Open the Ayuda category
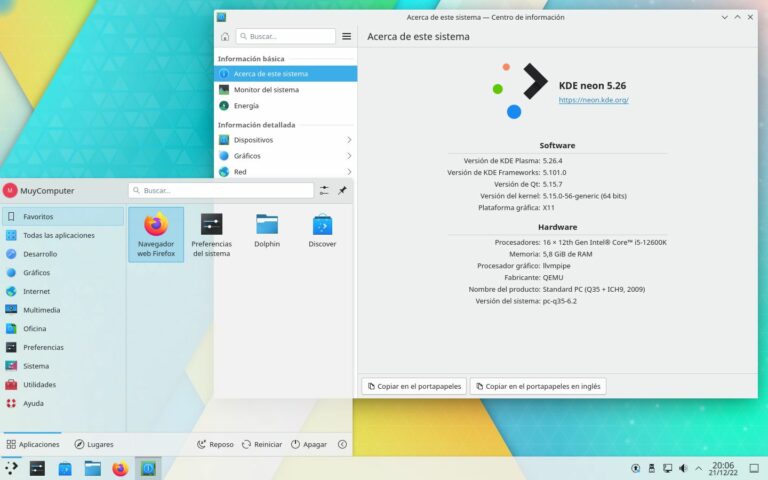 coord(63,403)
